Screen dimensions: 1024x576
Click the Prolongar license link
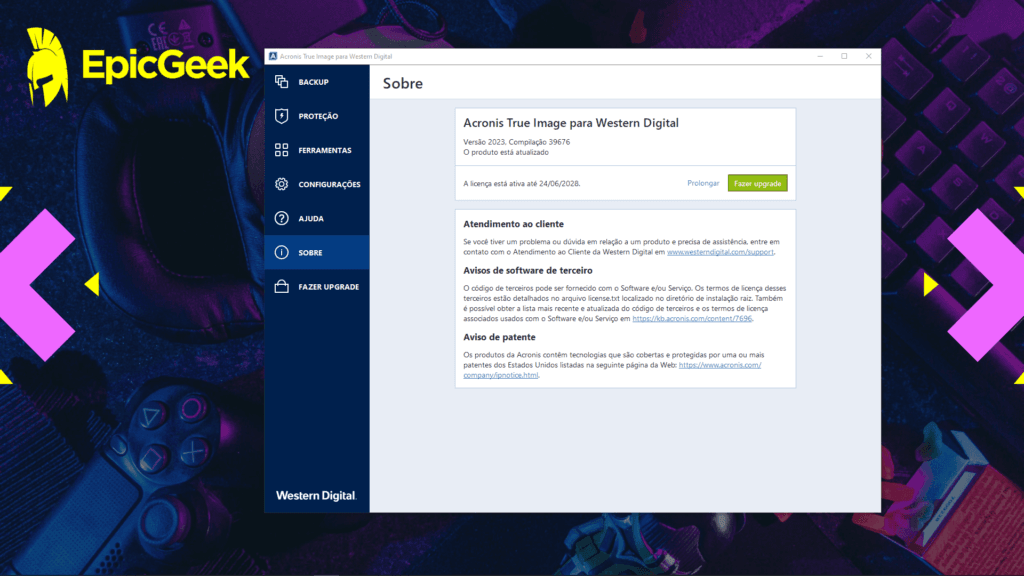[x=703, y=184]
